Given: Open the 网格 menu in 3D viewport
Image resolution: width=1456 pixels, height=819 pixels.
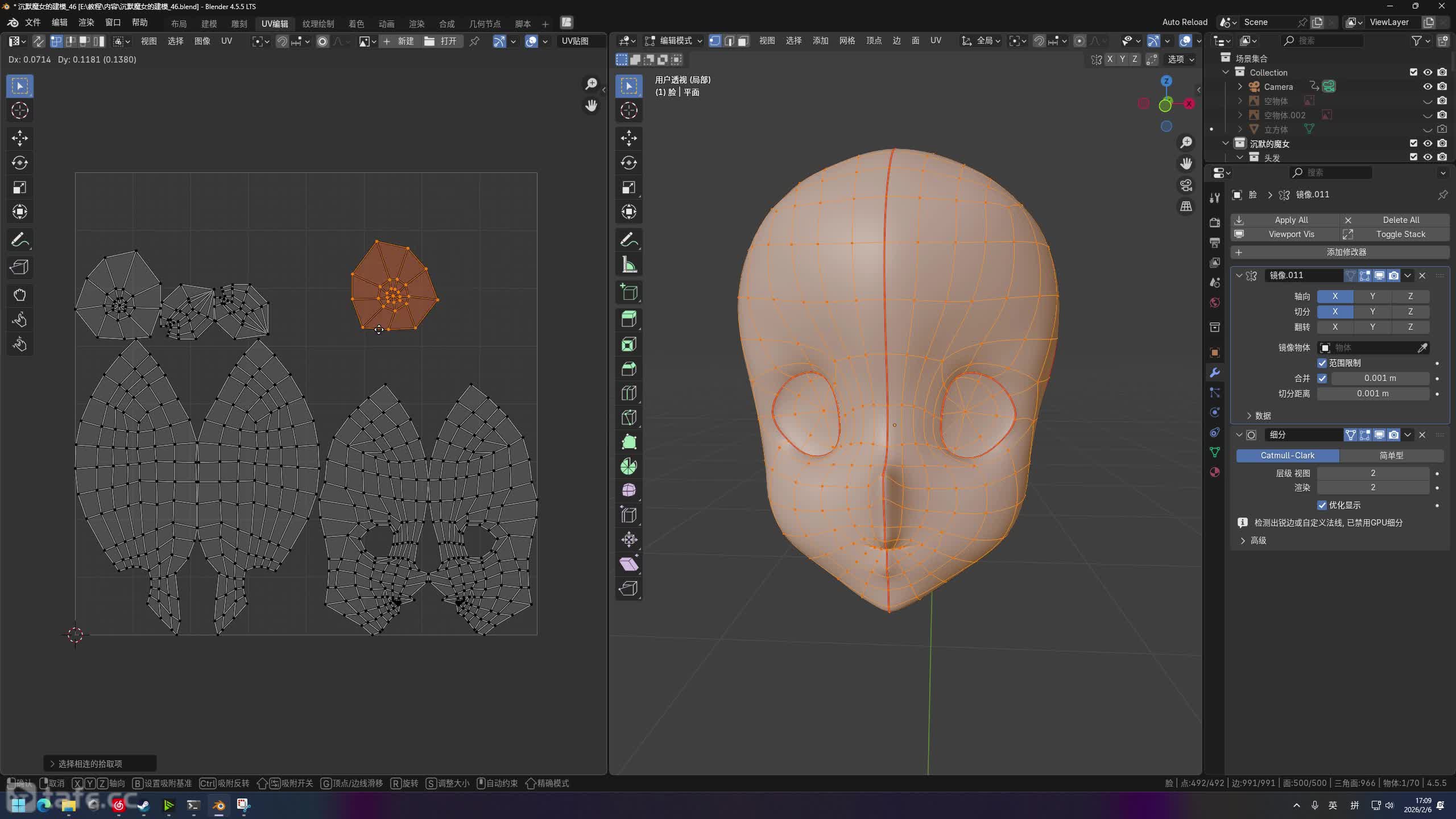Looking at the screenshot, I should pyautogui.click(x=847, y=40).
